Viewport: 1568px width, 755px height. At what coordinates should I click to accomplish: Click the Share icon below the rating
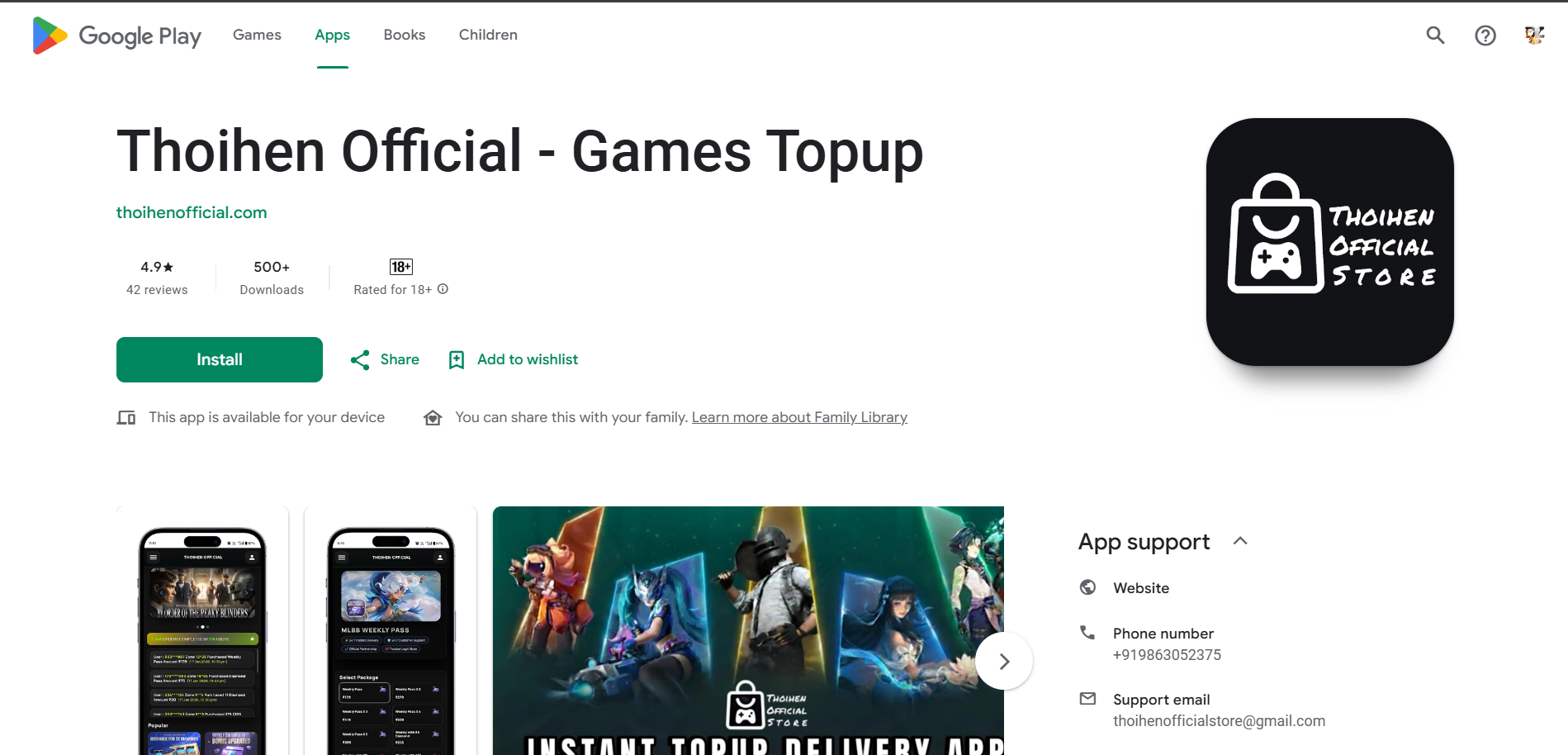359,359
